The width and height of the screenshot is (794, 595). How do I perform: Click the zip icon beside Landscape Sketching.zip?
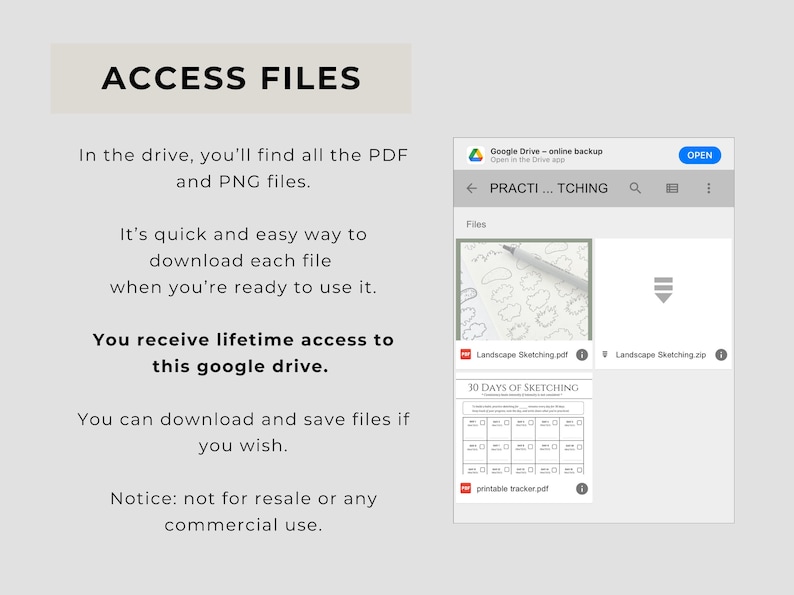click(x=605, y=354)
